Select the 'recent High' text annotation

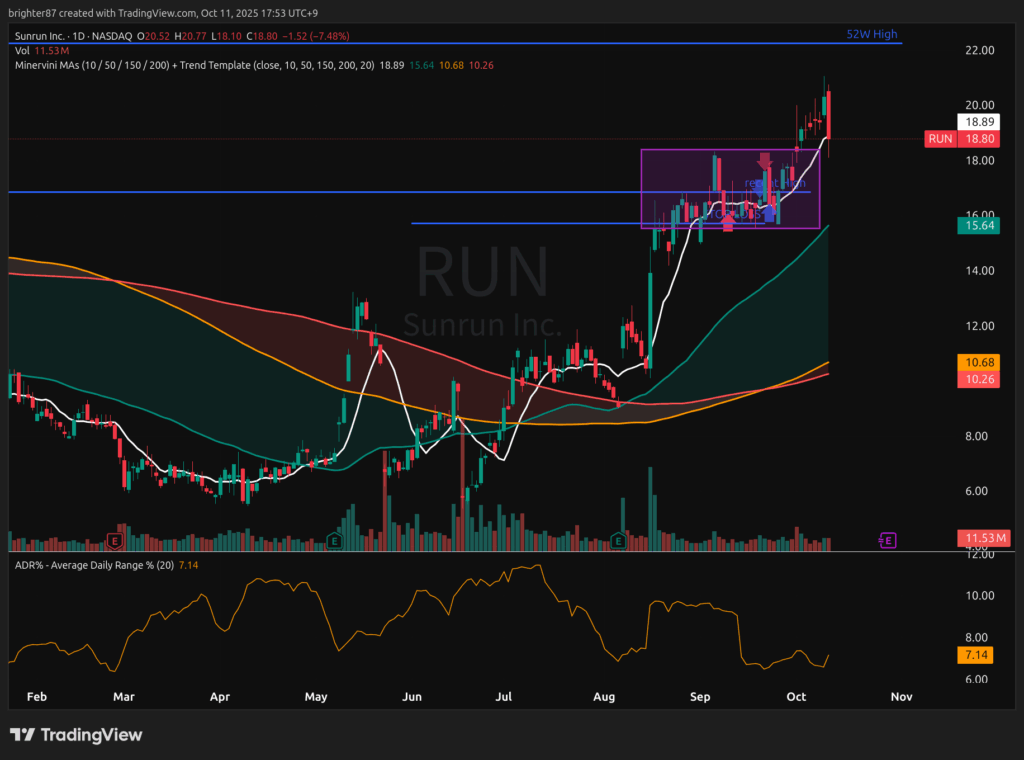point(775,184)
